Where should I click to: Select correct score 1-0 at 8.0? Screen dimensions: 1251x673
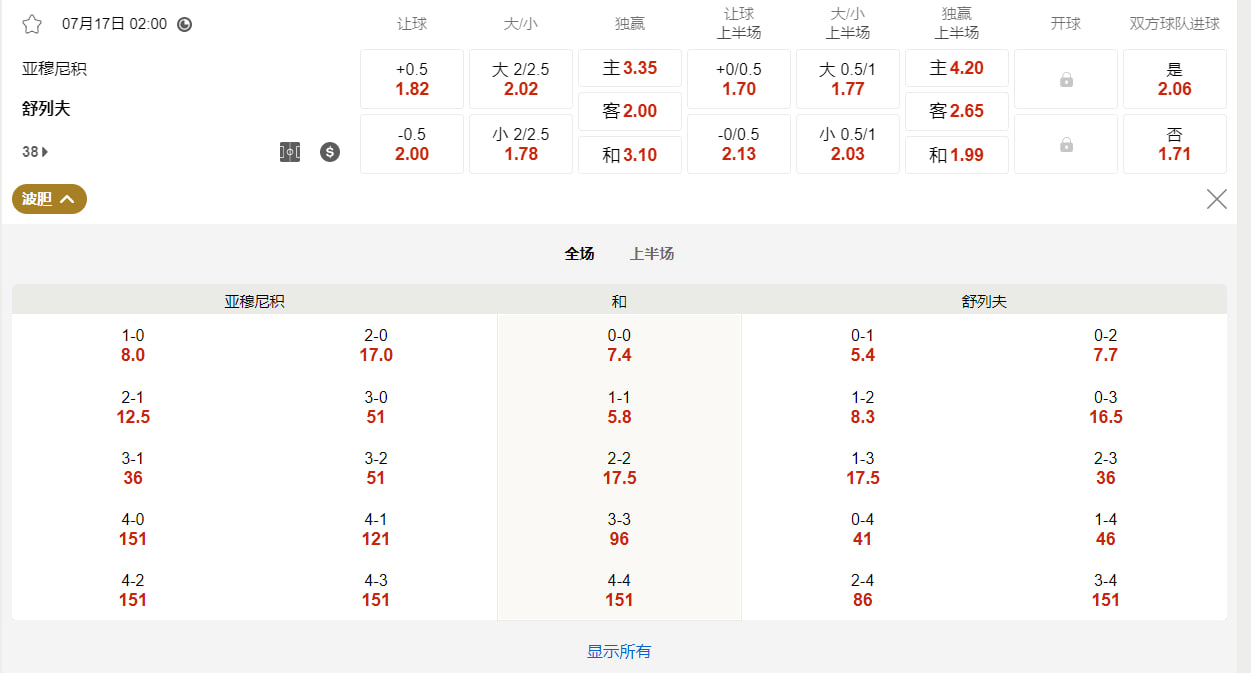click(133, 345)
